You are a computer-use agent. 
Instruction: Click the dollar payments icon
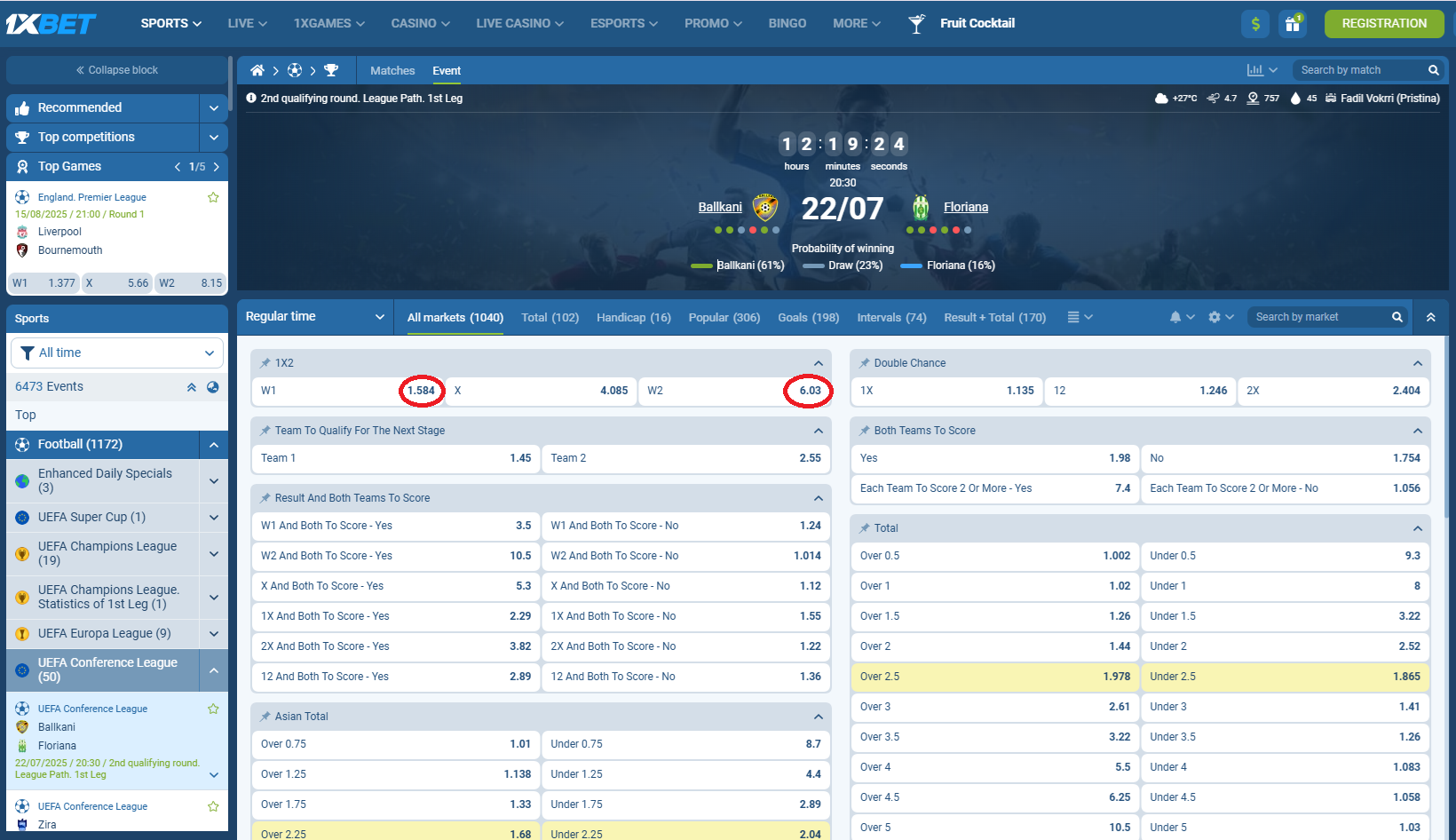(x=1255, y=24)
